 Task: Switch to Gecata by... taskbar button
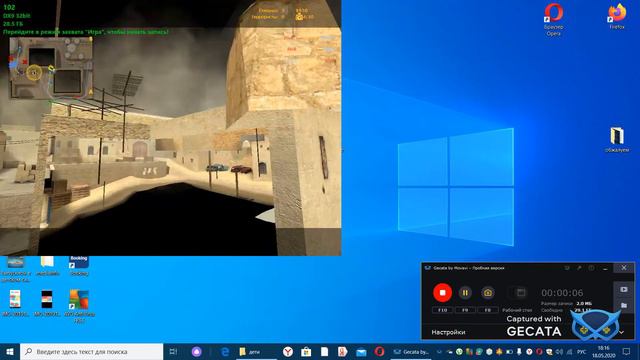point(411,352)
